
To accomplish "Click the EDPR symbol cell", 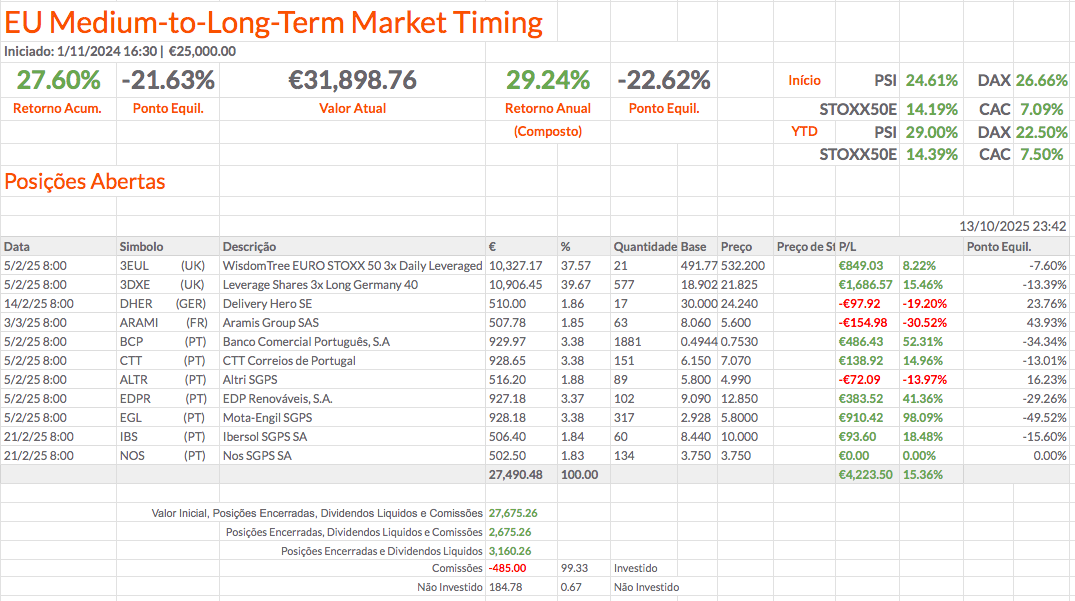I will (135, 398).
